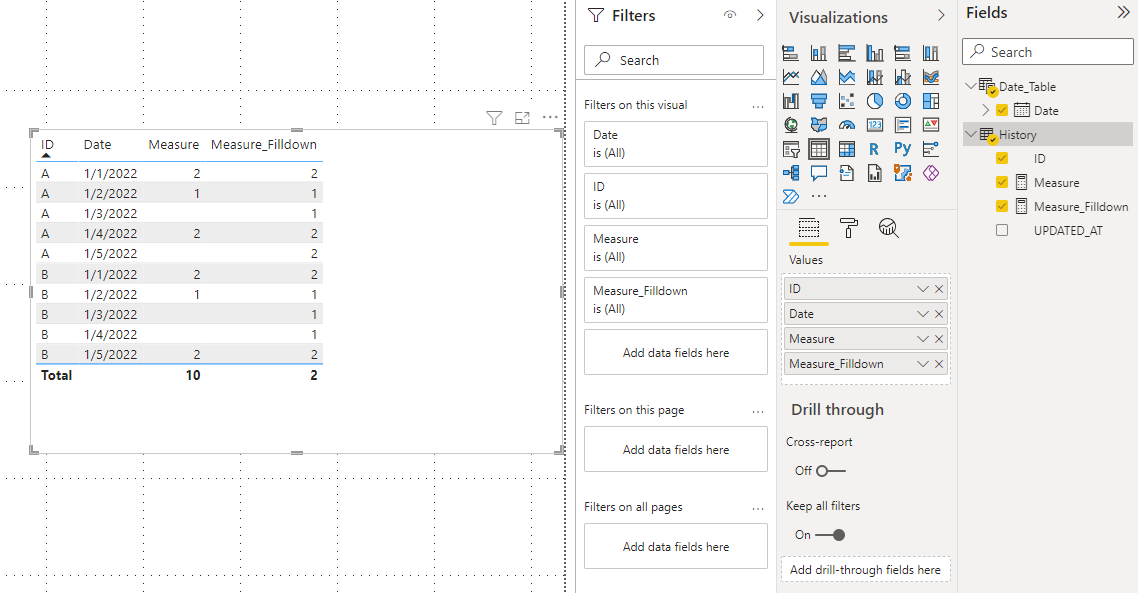Collapse the History table node

pyautogui.click(x=970, y=134)
